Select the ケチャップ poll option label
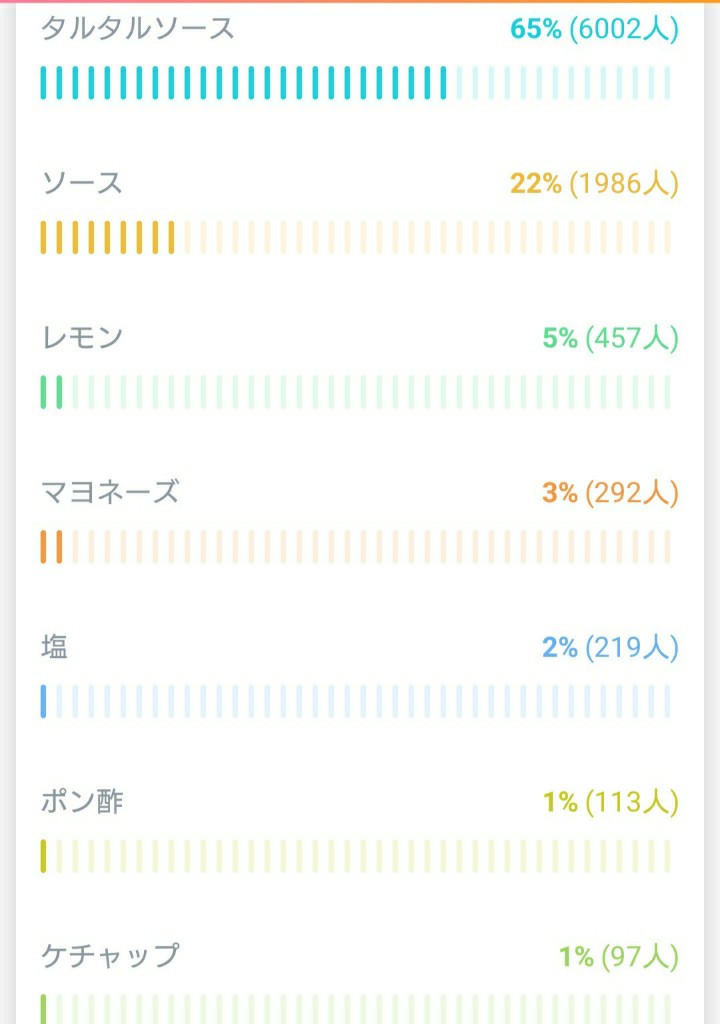The width and height of the screenshot is (720, 1024). 110,956
